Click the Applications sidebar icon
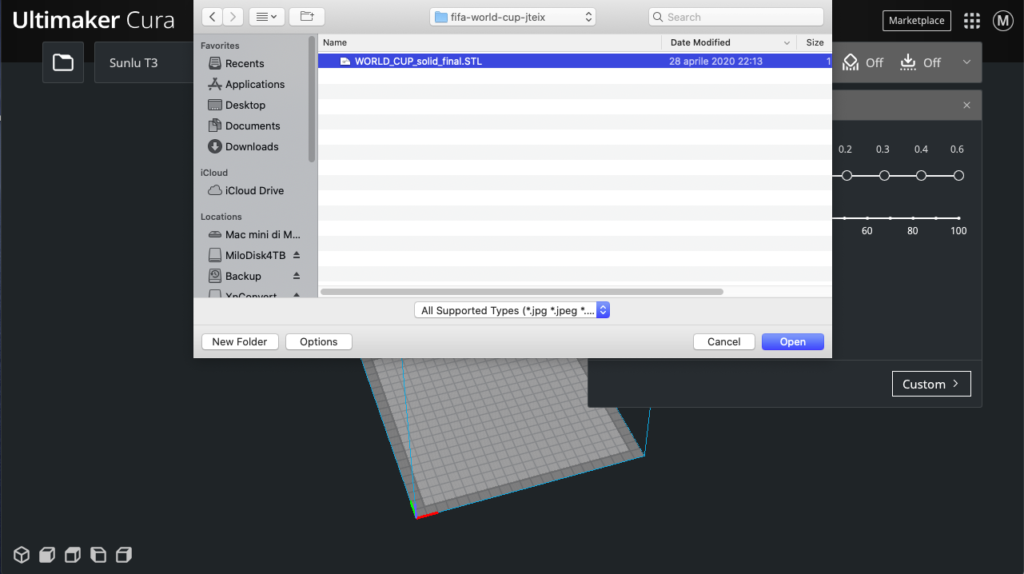This screenshot has width=1024, height=574. point(214,84)
